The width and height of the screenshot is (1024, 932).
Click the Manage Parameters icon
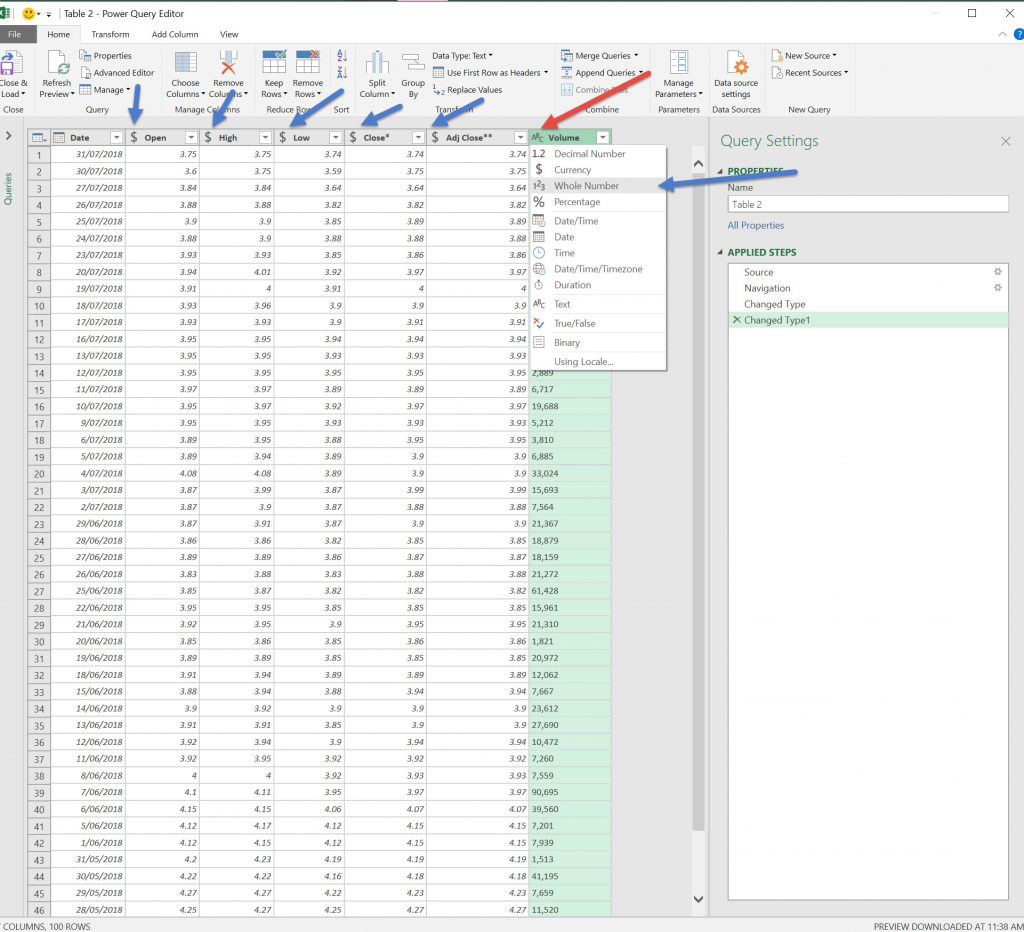(678, 63)
